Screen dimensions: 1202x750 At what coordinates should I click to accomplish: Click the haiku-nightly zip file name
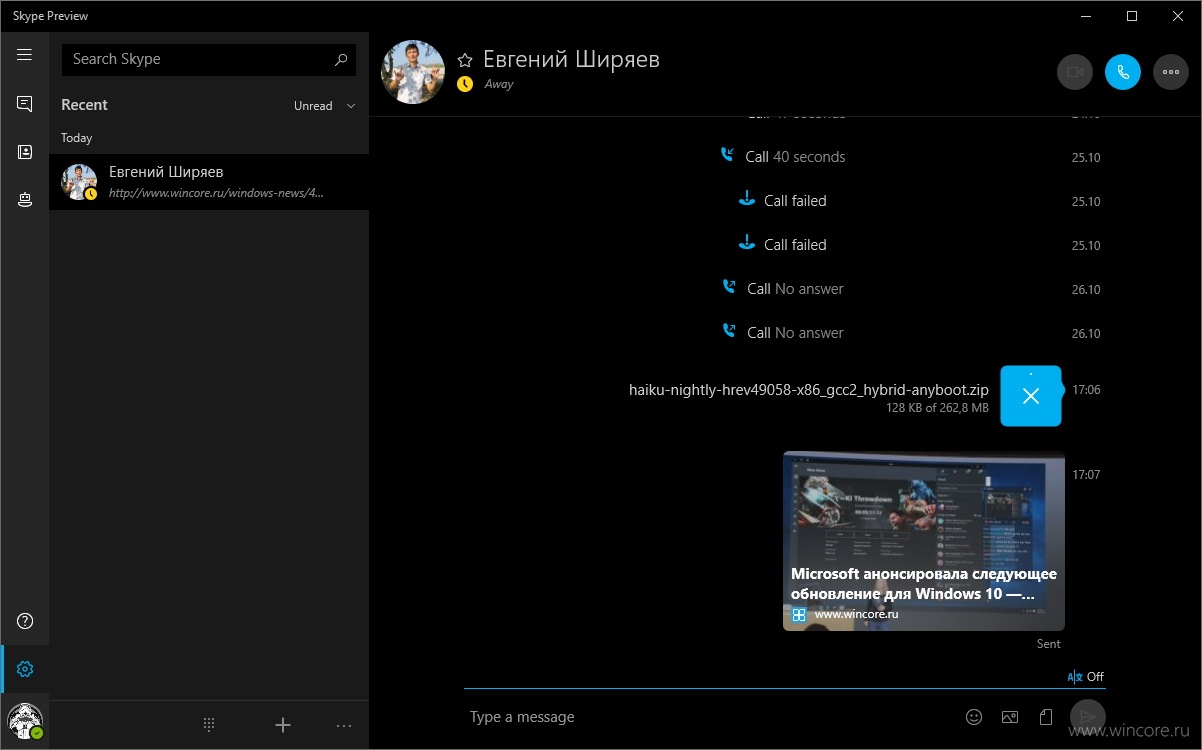809,390
